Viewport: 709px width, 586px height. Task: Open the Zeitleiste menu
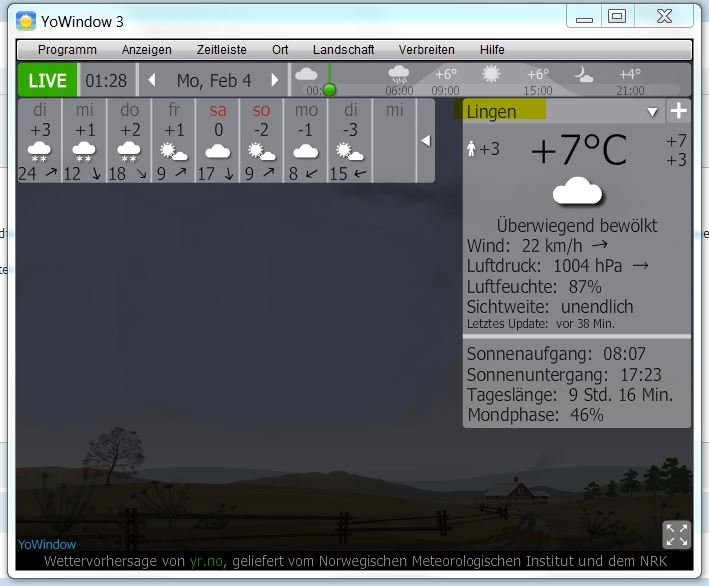point(221,49)
